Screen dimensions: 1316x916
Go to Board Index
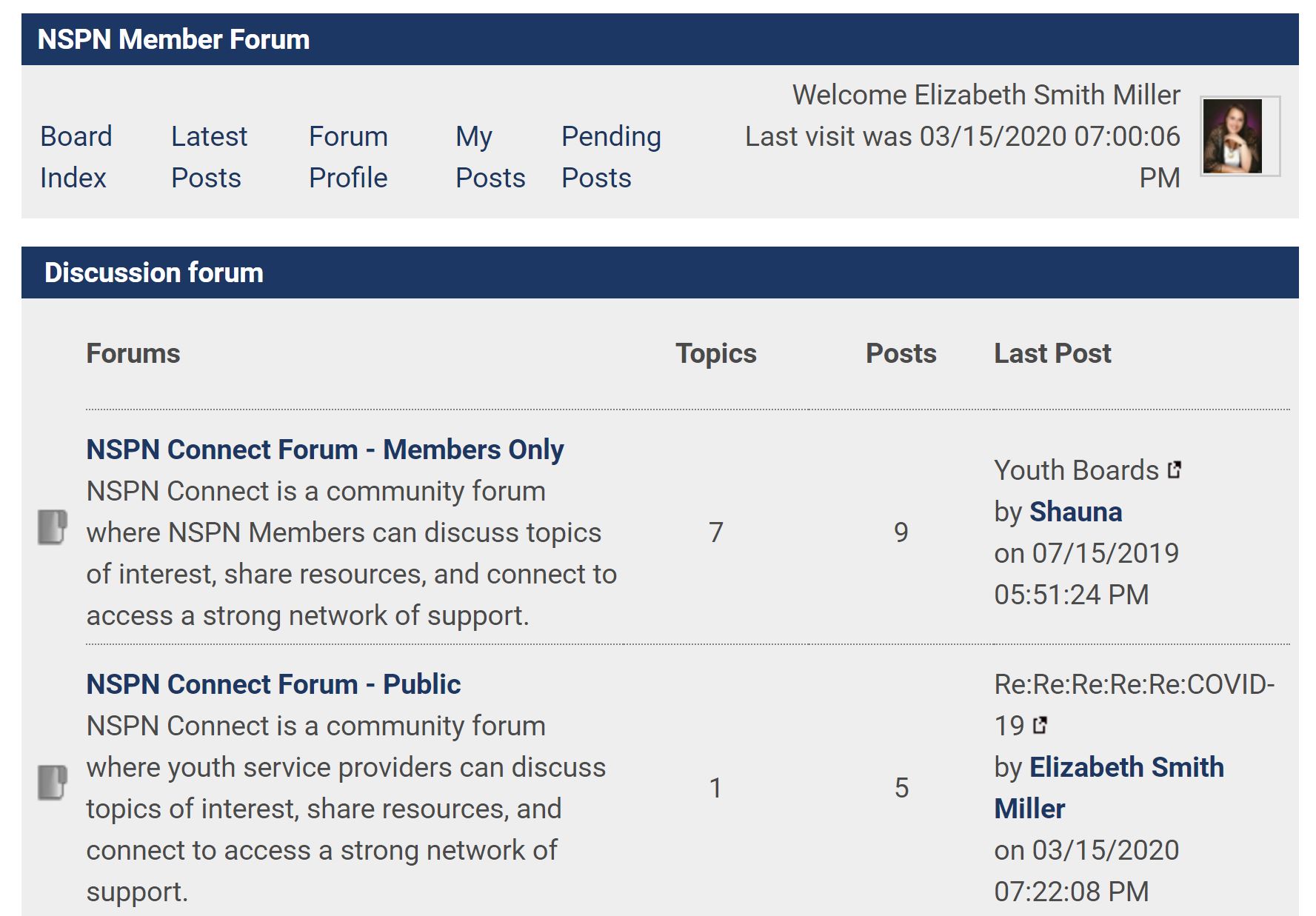[76, 157]
